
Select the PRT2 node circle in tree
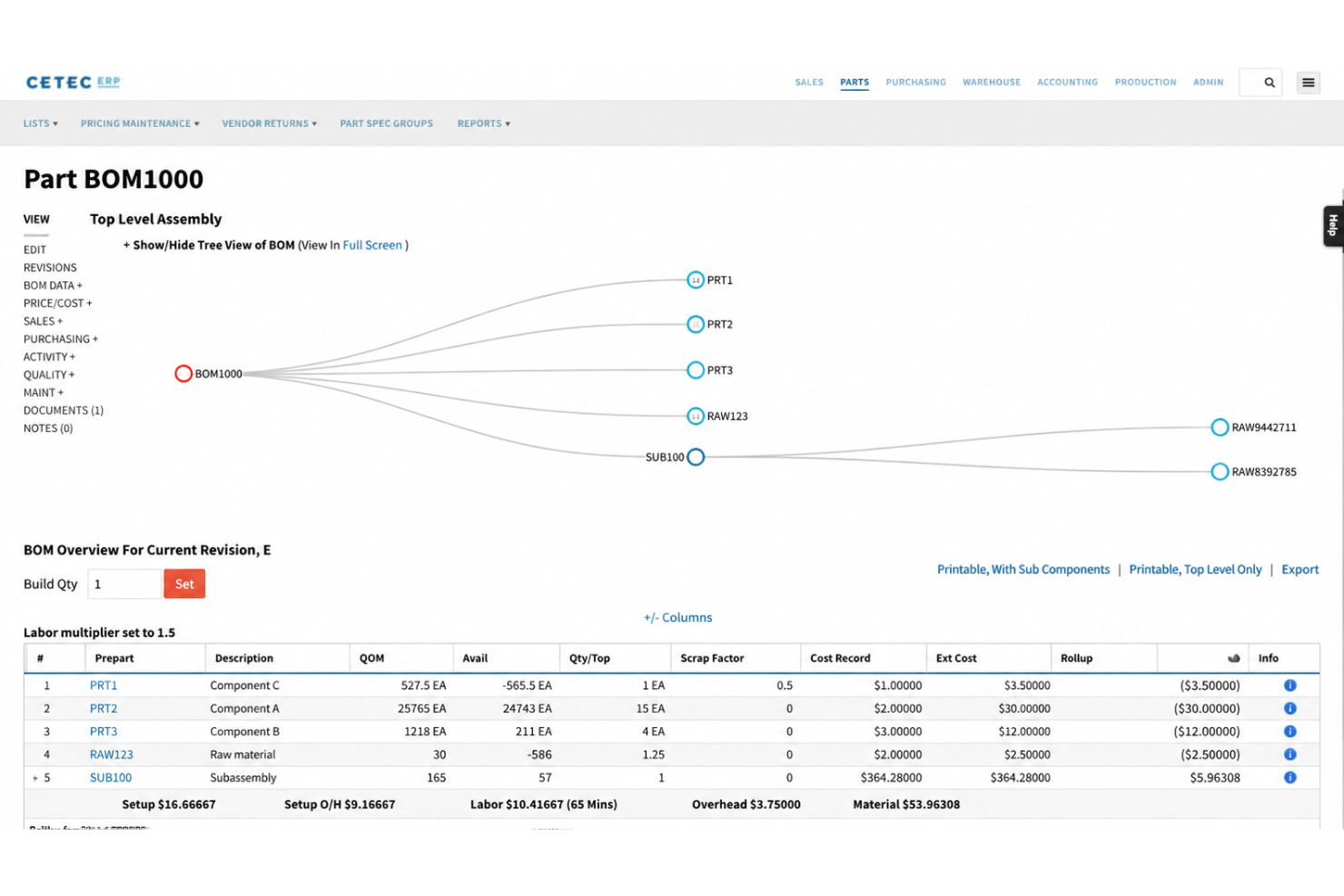(696, 324)
